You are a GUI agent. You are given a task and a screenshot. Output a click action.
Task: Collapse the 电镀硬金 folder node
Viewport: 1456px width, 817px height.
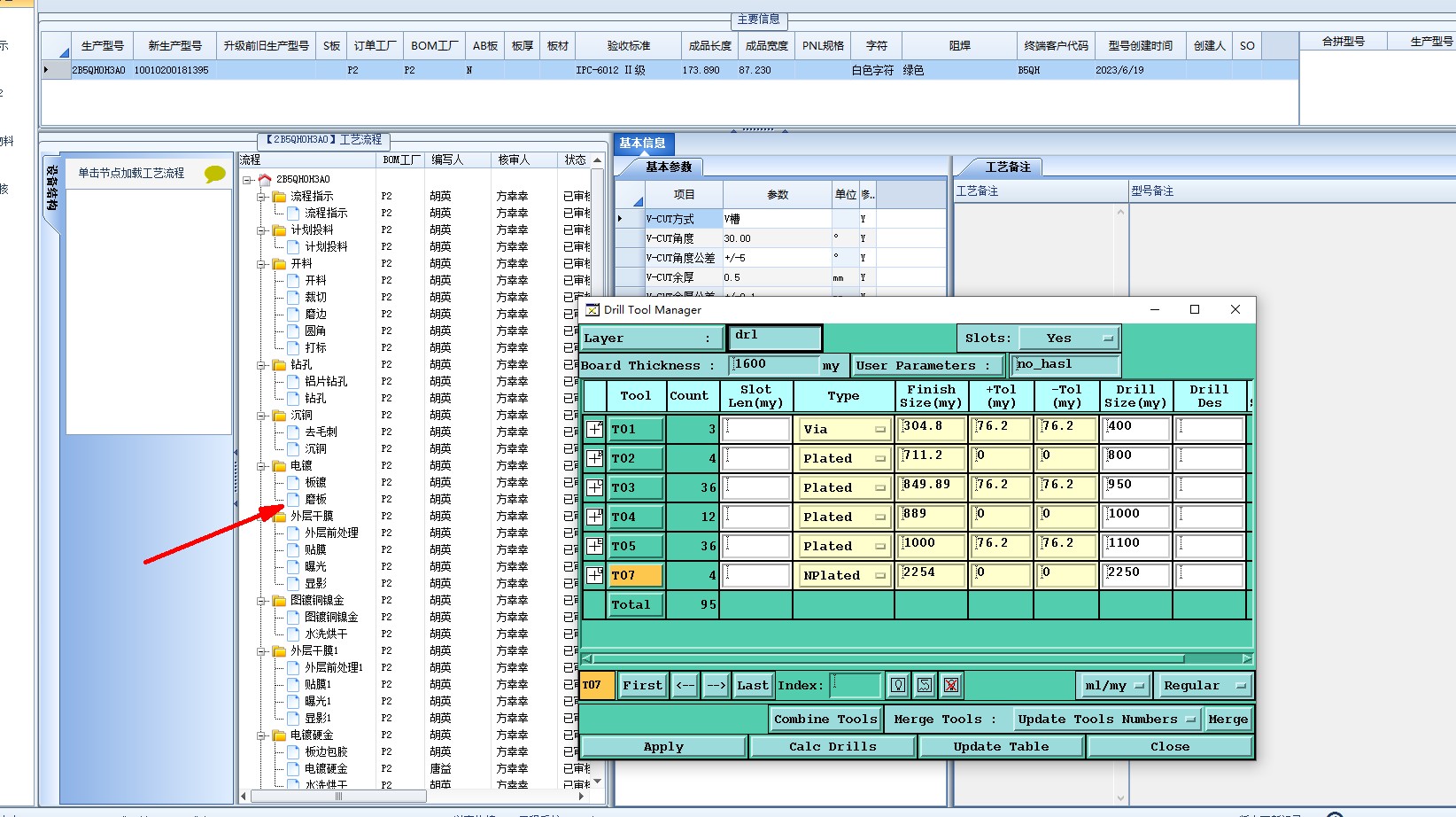262,735
